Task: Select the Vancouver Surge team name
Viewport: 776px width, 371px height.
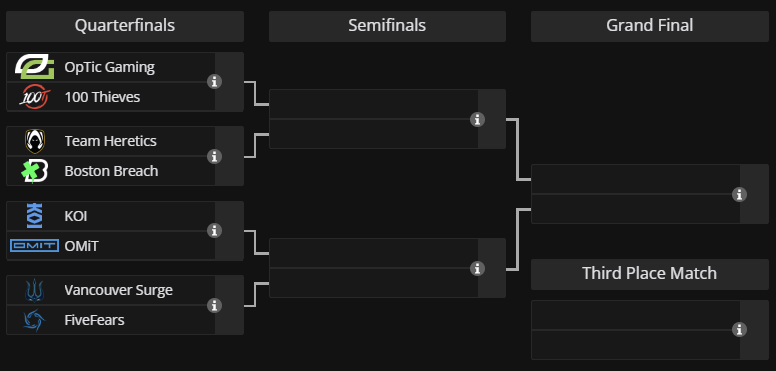Action: coord(118,290)
